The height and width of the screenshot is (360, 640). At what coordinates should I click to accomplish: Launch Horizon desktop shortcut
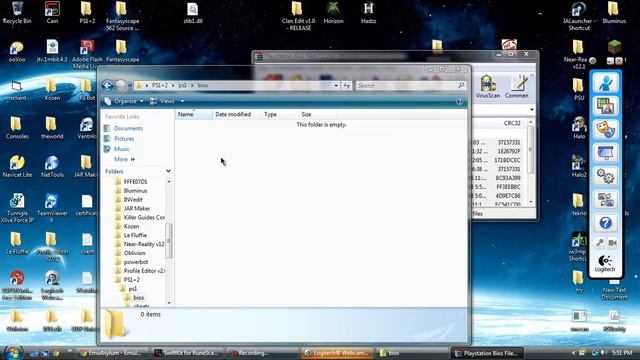[333, 12]
